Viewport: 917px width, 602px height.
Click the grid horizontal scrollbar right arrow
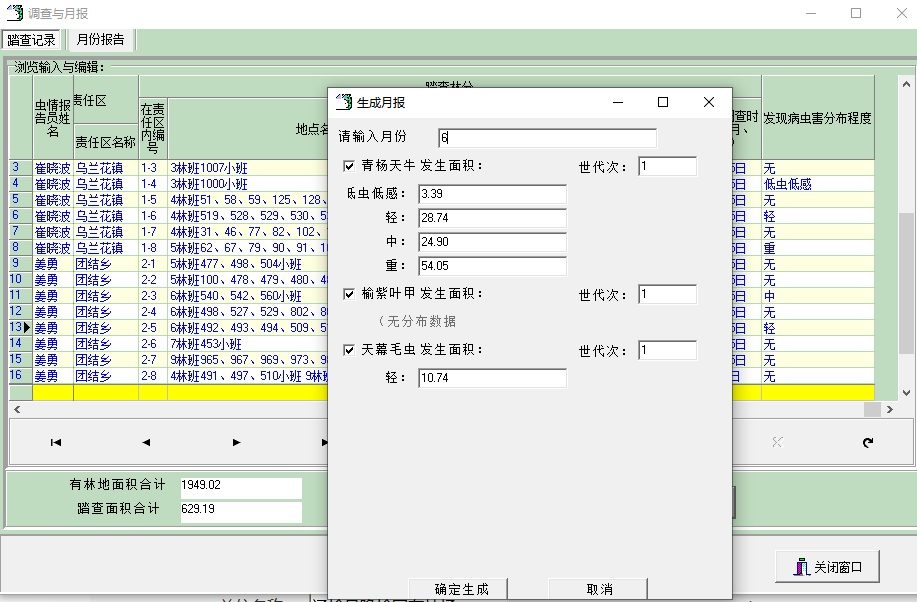coord(890,409)
